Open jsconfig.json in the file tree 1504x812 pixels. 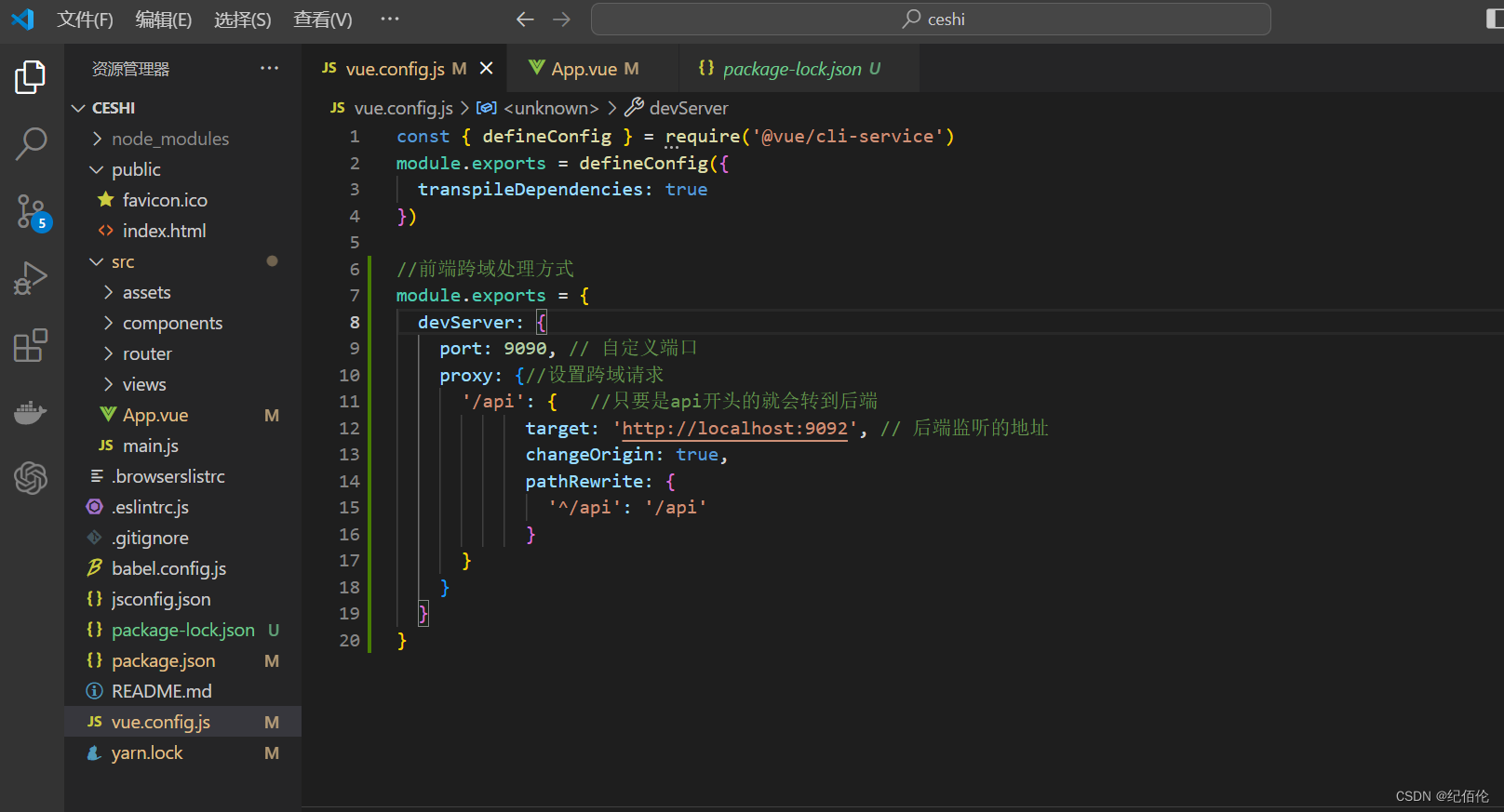pyautogui.click(x=182, y=599)
